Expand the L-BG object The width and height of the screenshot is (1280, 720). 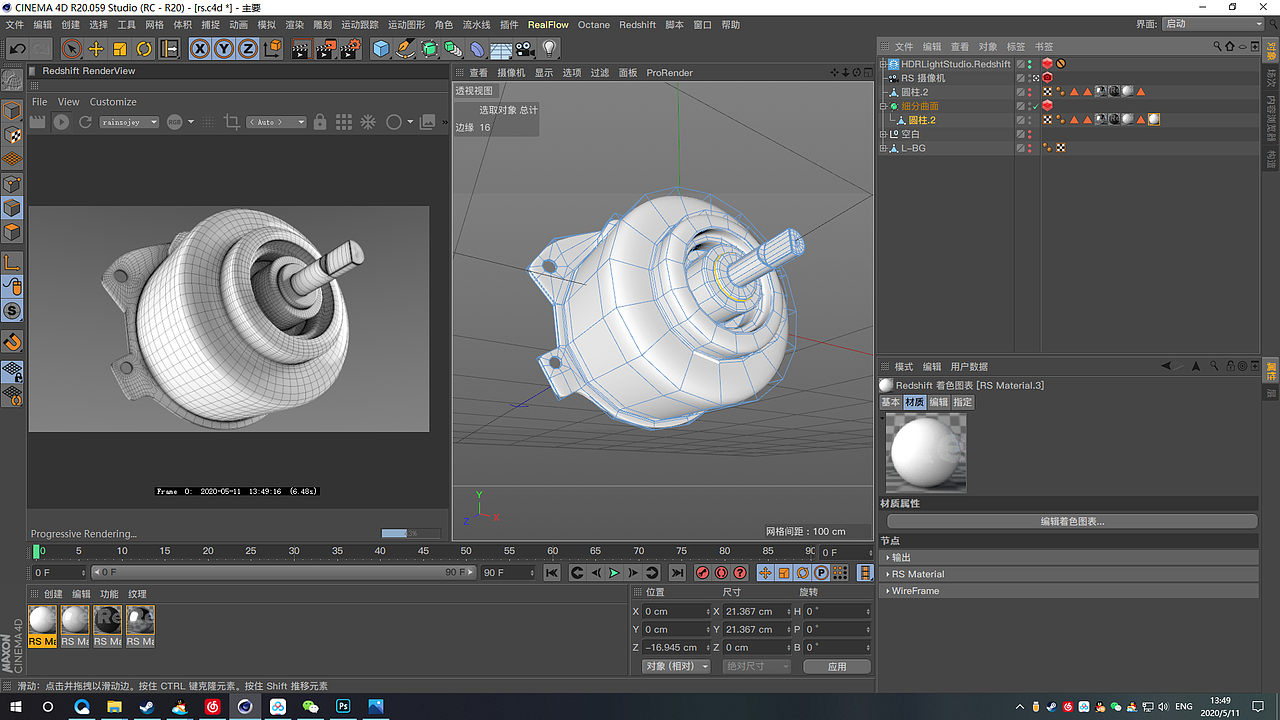click(883, 148)
